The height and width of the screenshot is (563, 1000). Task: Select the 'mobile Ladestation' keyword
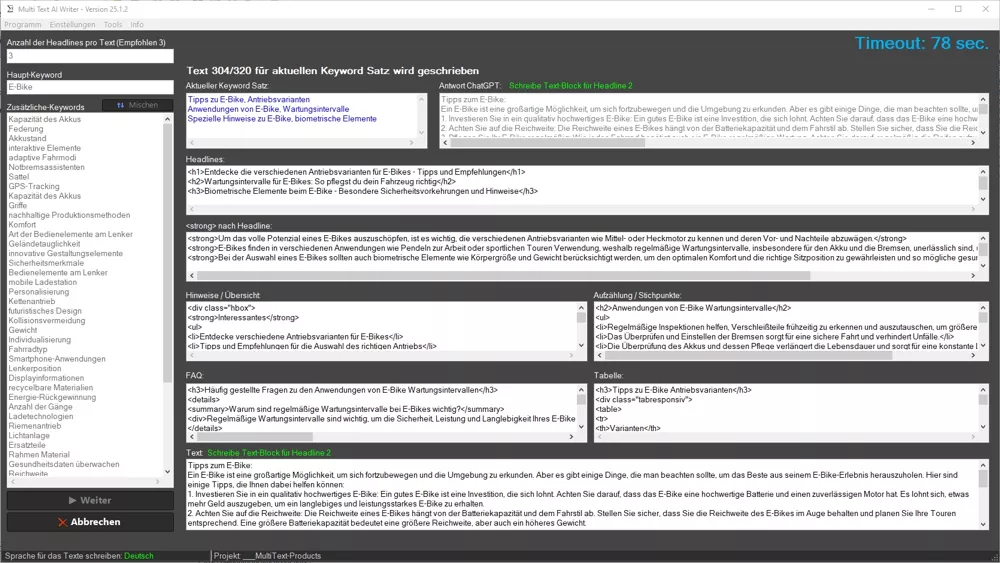tap(42, 282)
